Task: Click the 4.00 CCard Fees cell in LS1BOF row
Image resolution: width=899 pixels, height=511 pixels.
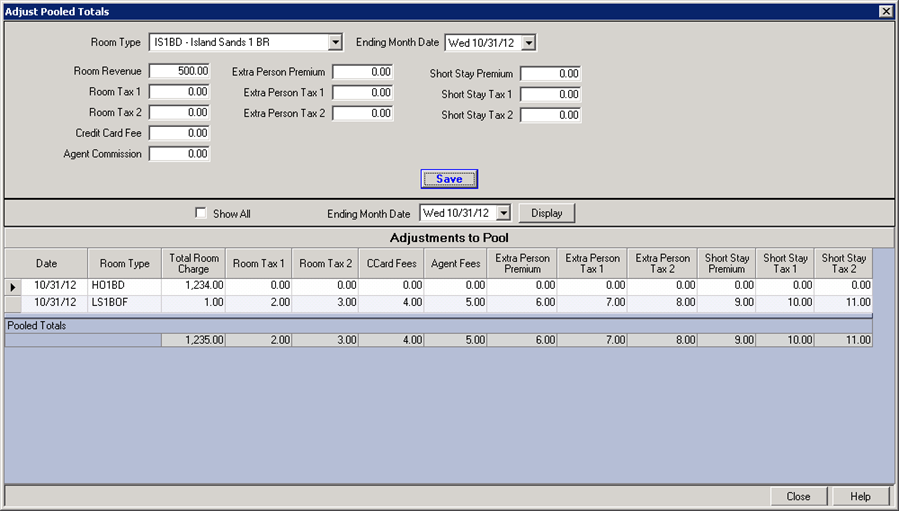Action: 391,302
